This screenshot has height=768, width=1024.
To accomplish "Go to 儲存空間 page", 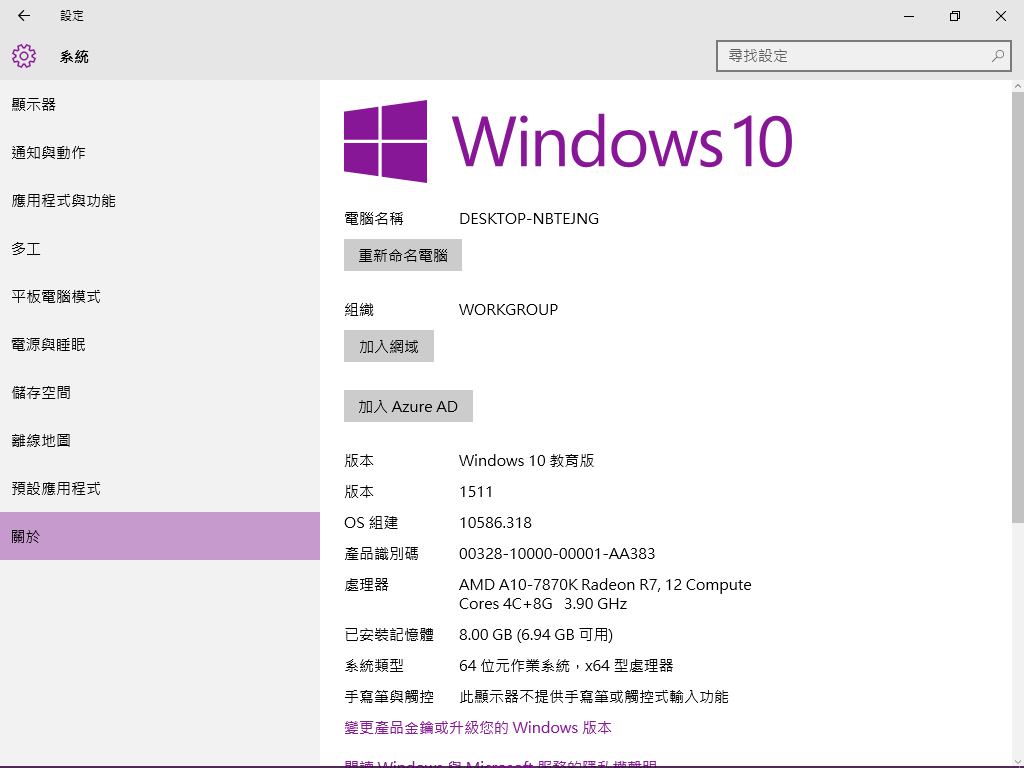I will click(x=160, y=392).
